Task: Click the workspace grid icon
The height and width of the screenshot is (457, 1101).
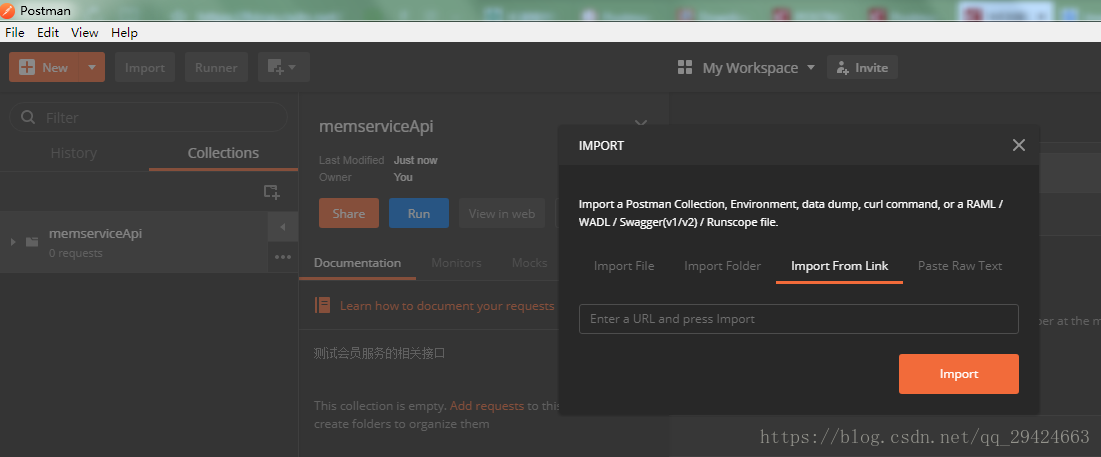Action: [x=685, y=67]
